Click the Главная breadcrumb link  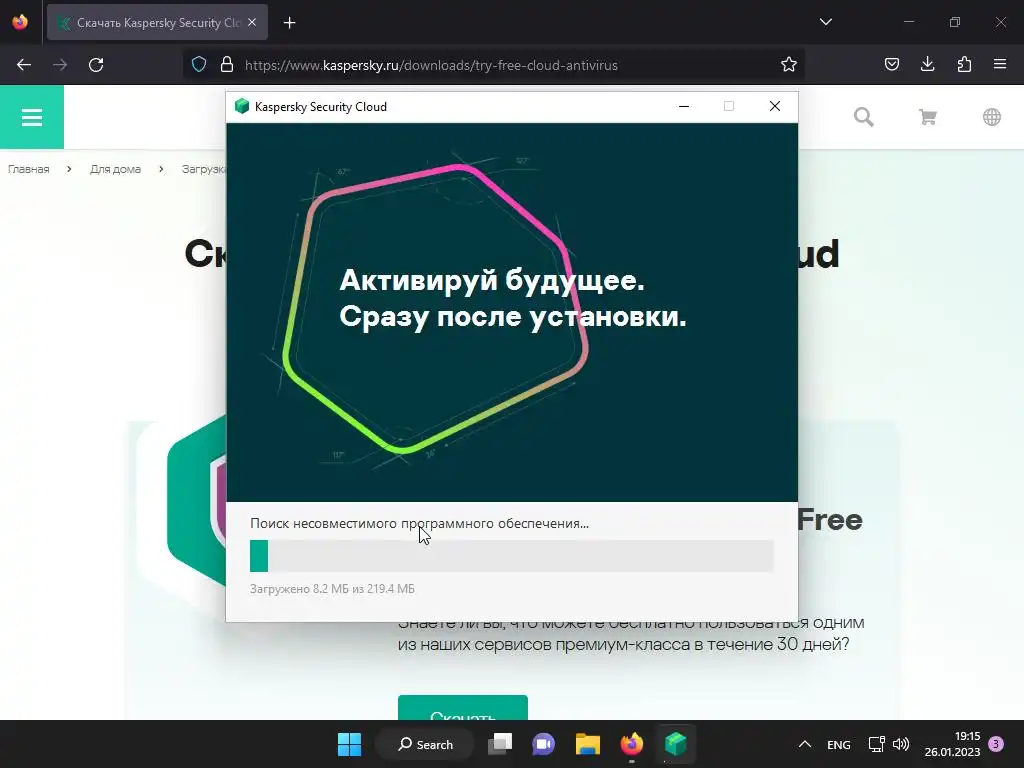click(29, 169)
